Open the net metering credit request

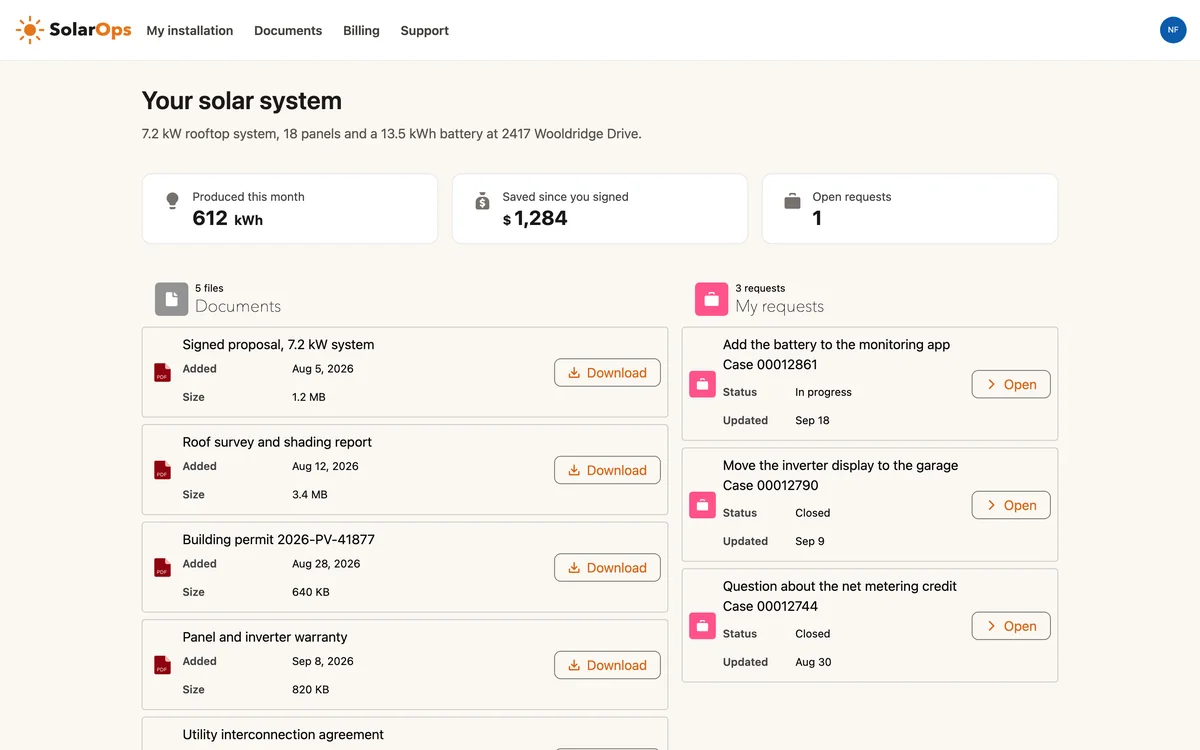pos(1011,626)
